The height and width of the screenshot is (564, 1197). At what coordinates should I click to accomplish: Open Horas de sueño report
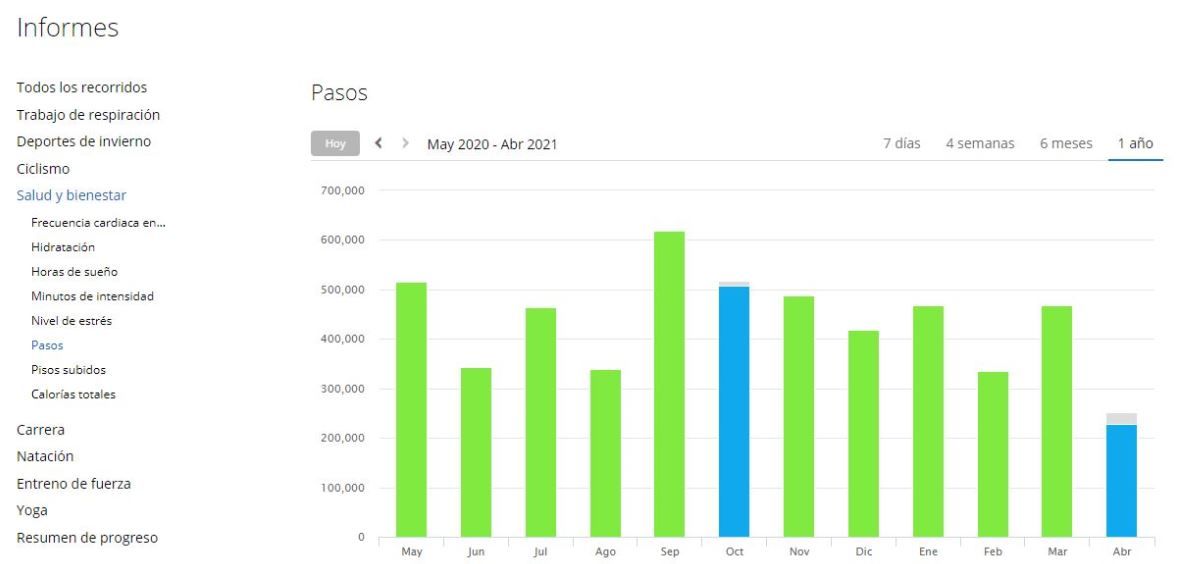(x=74, y=272)
